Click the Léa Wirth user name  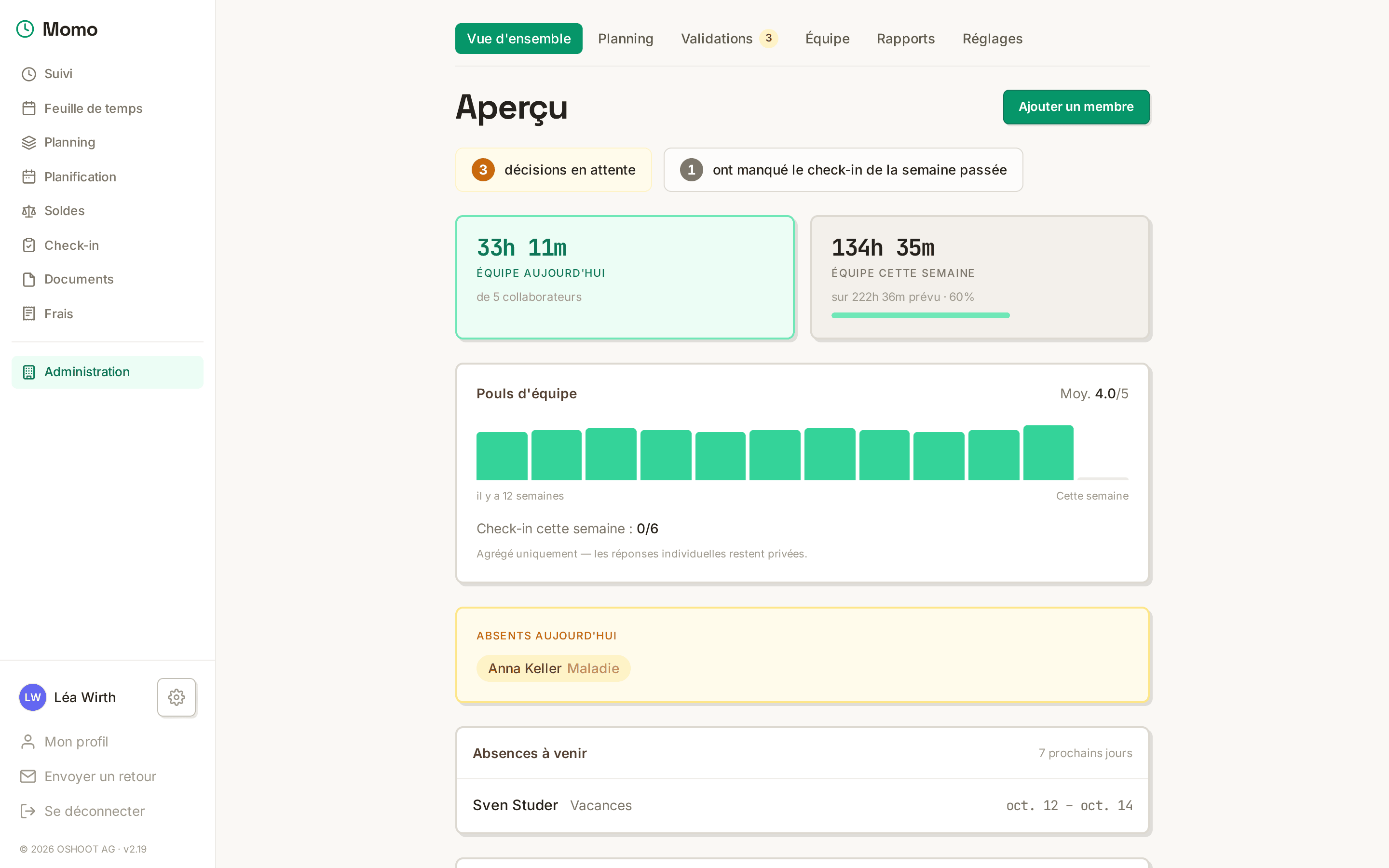pos(85,697)
